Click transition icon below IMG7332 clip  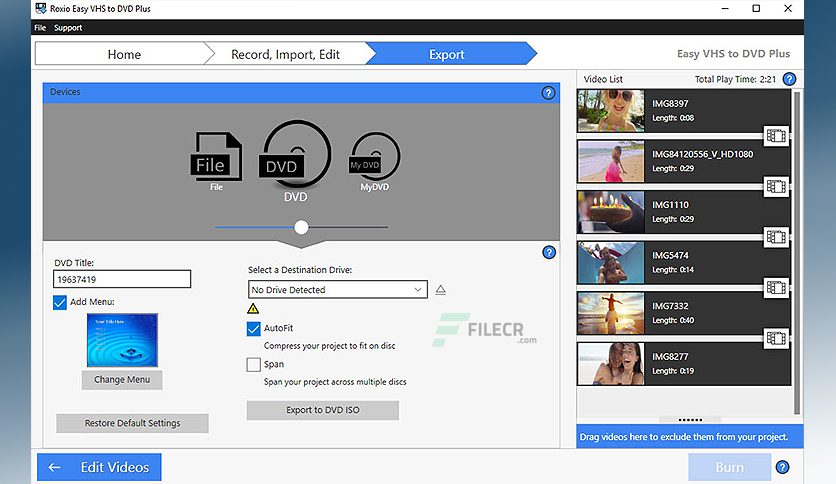tap(776, 338)
